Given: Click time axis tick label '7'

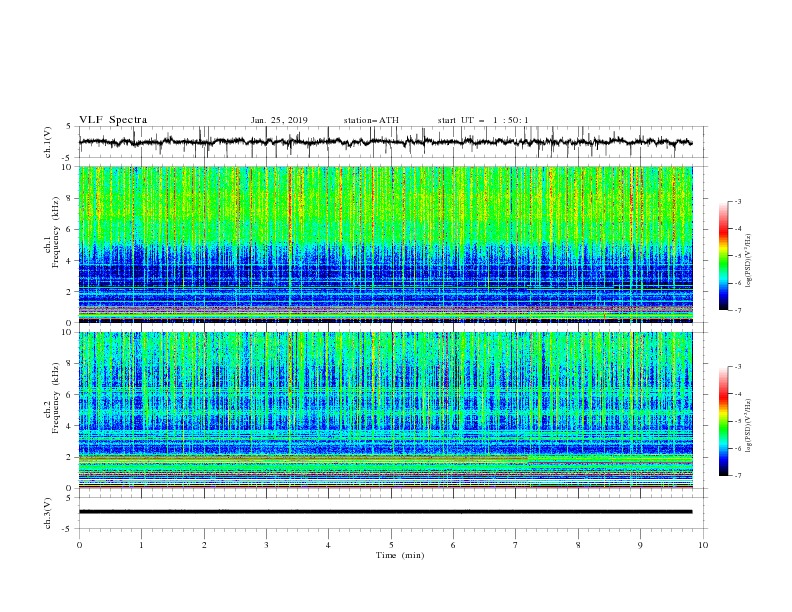Looking at the screenshot, I should click(x=515, y=545).
